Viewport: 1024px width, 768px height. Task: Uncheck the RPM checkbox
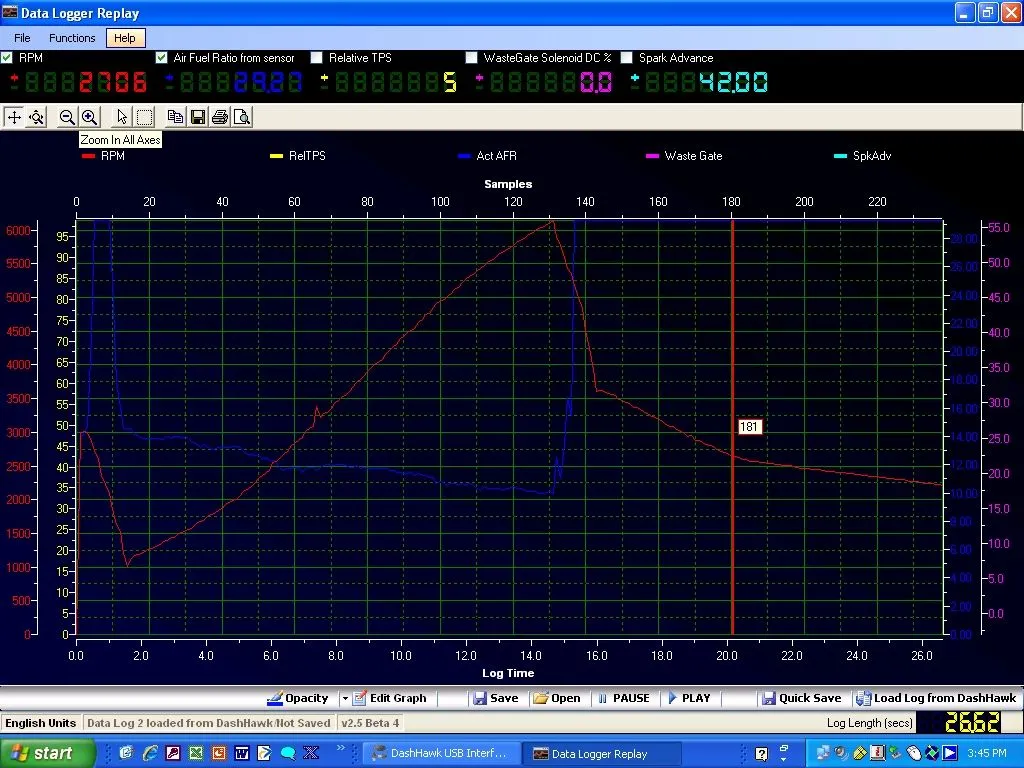point(8,58)
